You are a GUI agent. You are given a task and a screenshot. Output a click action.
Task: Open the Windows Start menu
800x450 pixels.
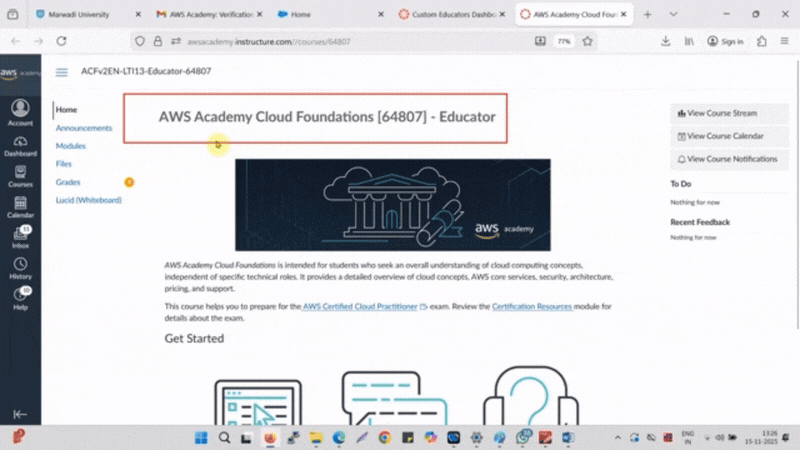click(201, 438)
